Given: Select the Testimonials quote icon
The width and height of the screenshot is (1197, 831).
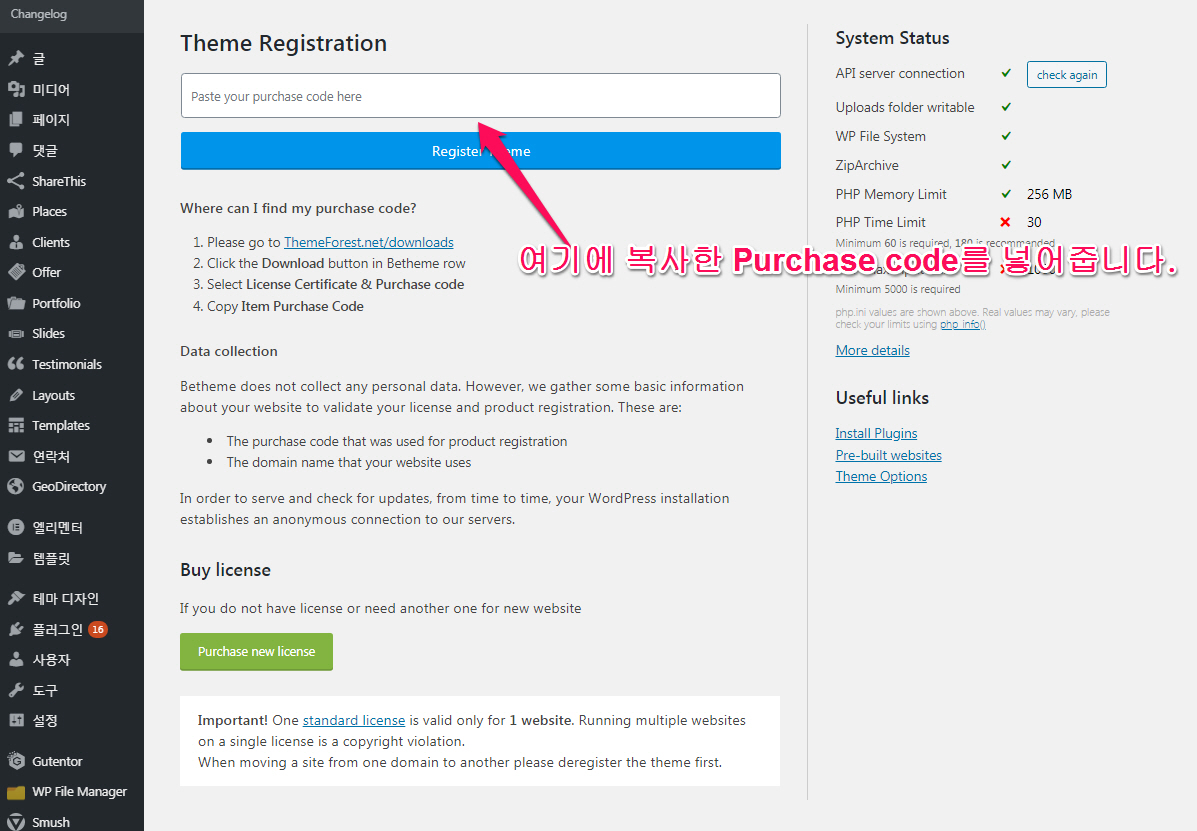Looking at the screenshot, I should point(16,364).
